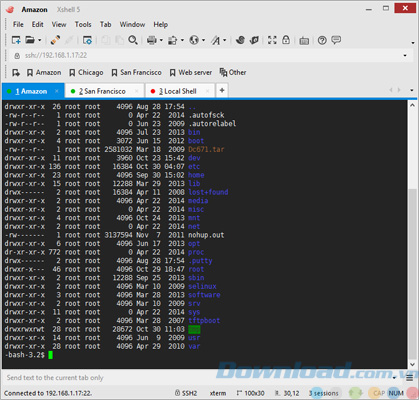Click the Lock screen padlock icon

tap(286, 40)
